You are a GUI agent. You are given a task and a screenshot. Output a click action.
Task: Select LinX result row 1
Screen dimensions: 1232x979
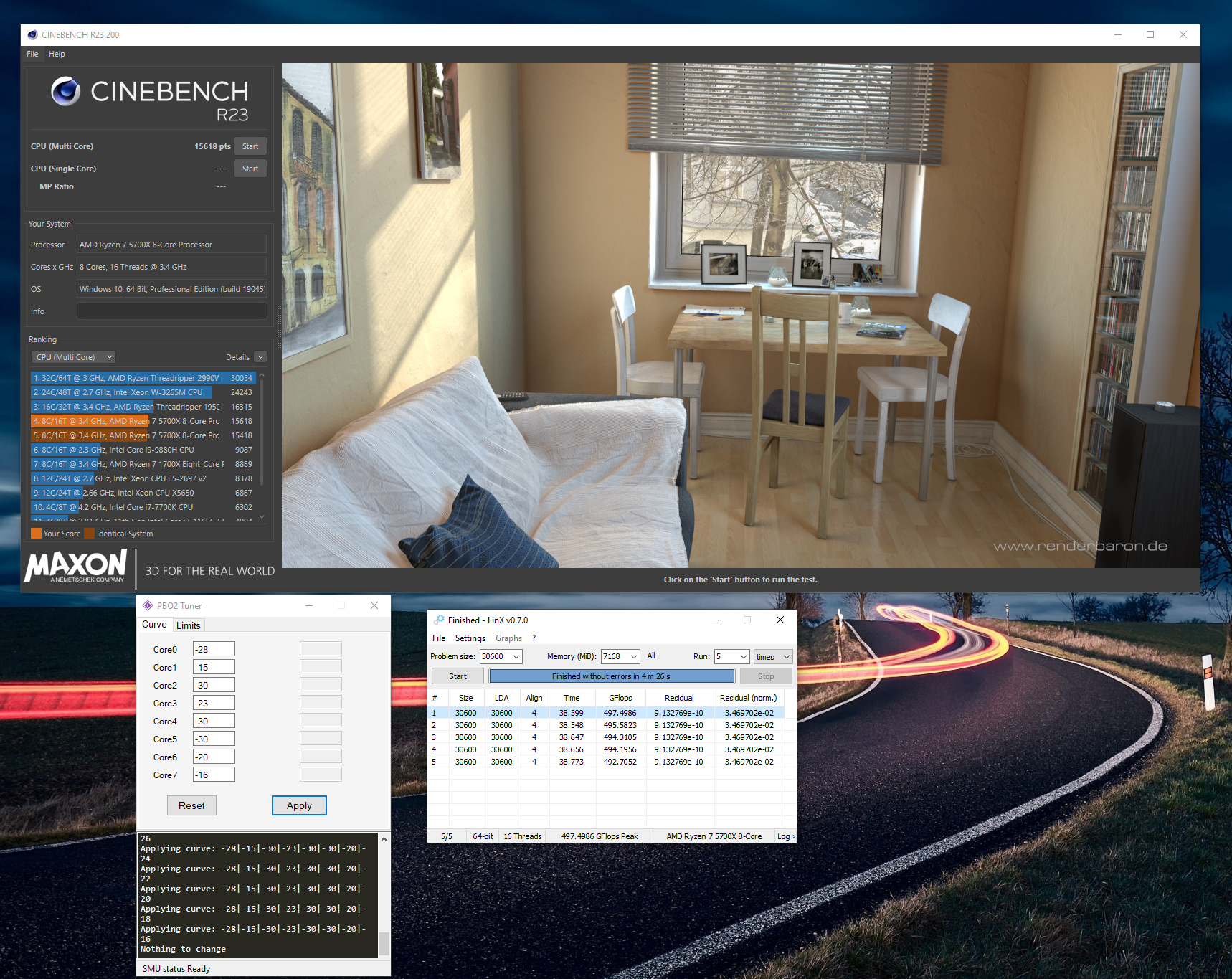click(607, 713)
